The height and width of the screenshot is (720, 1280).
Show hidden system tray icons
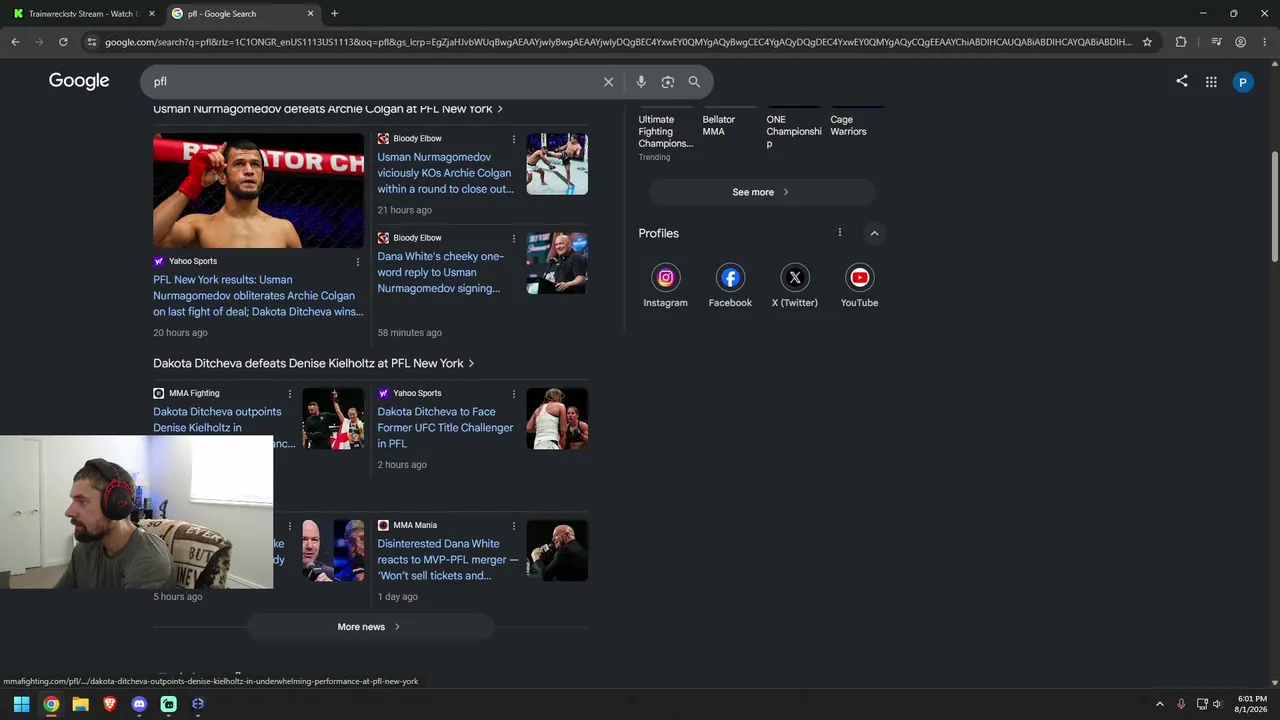tap(1160, 704)
